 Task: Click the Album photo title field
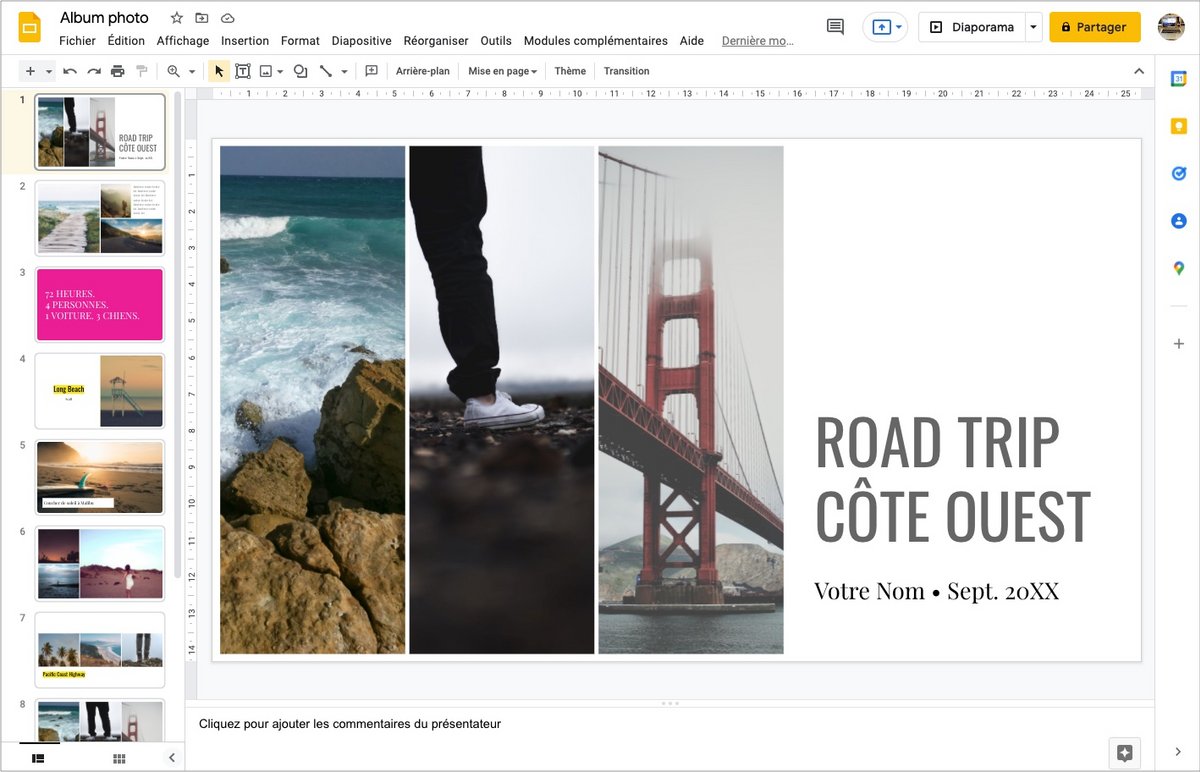(104, 18)
